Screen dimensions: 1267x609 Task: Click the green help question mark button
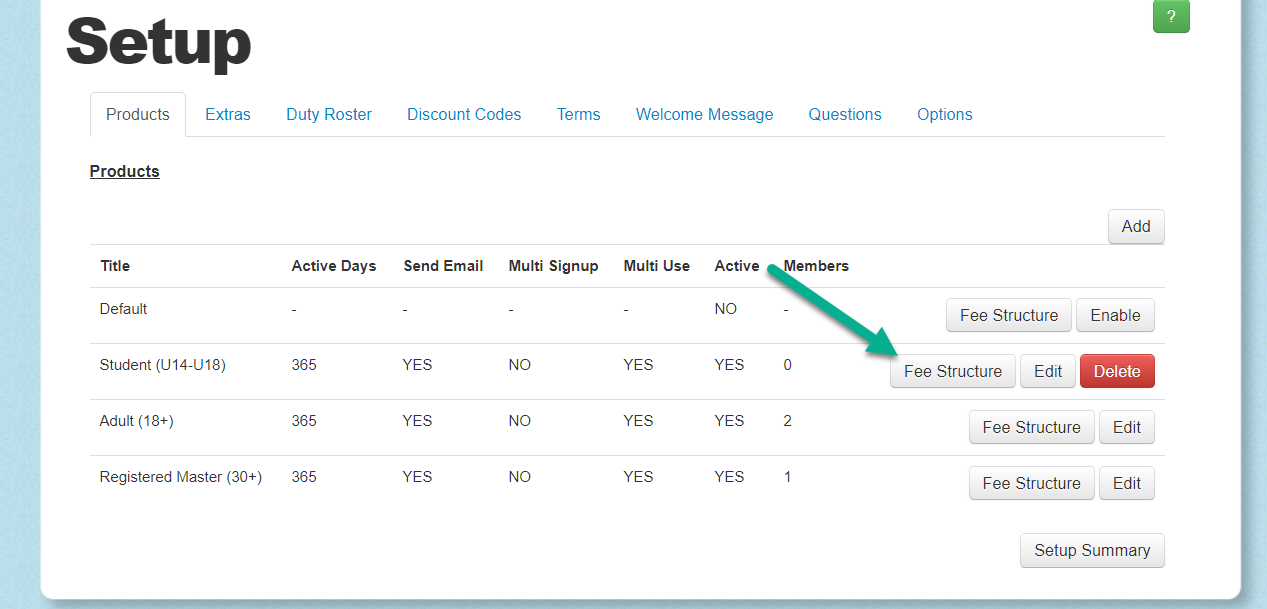pyautogui.click(x=1171, y=17)
